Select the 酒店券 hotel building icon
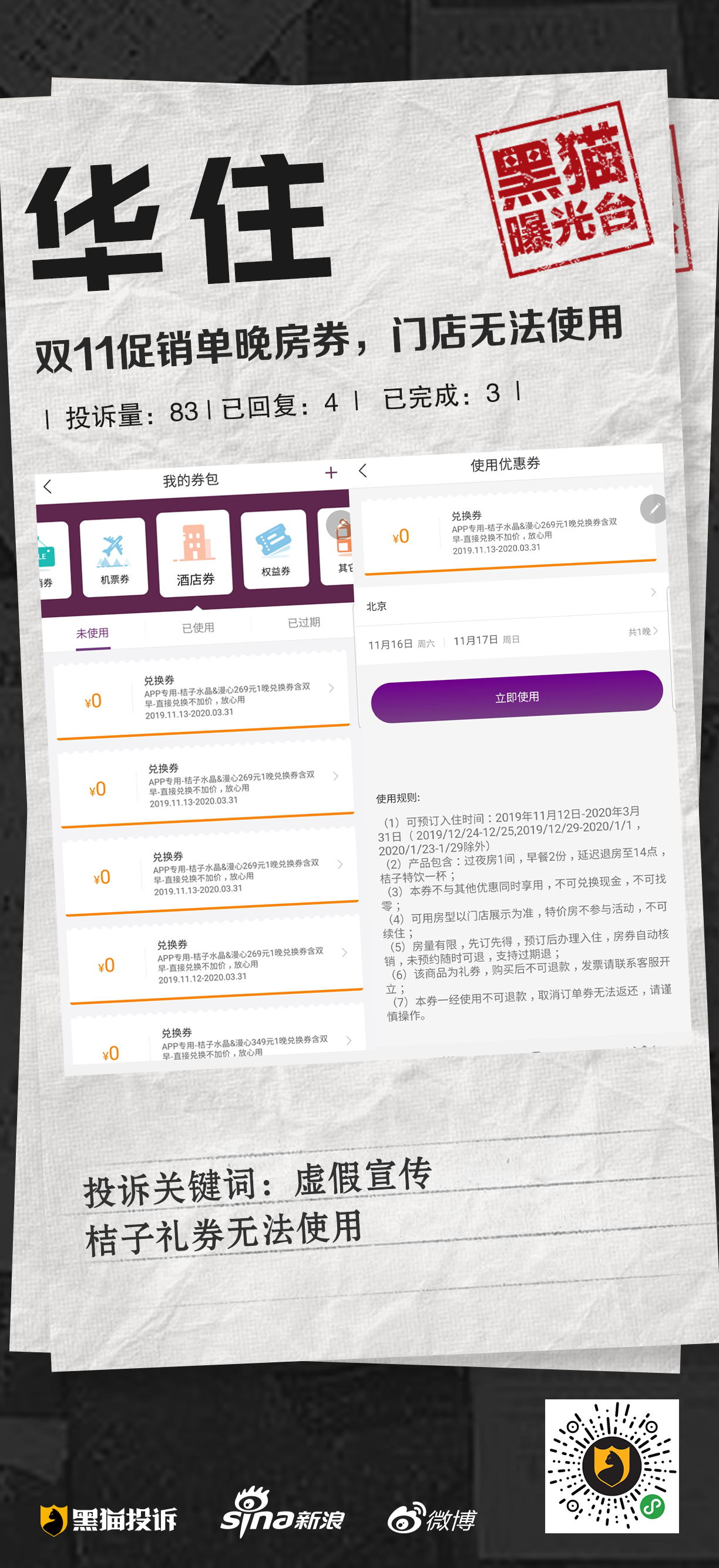 pos(194,544)
